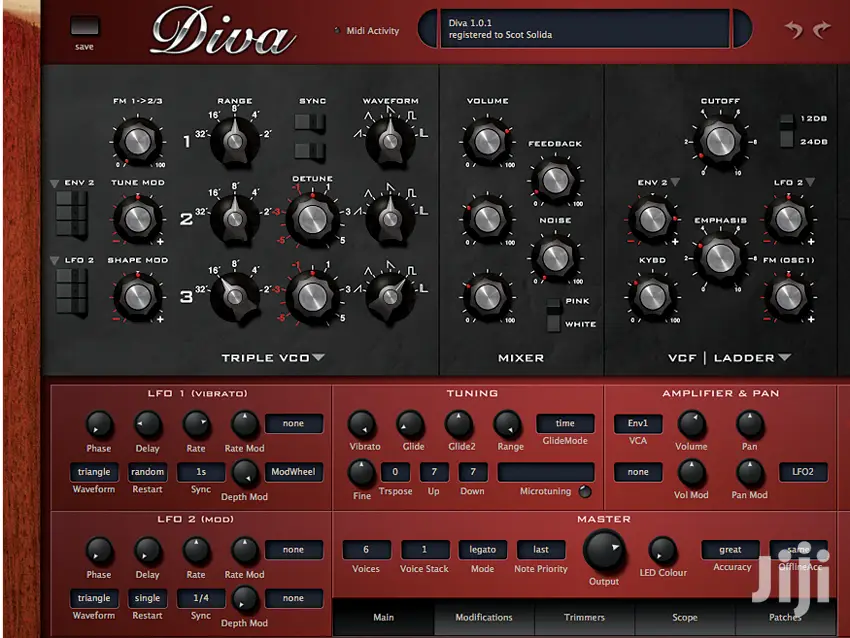Toggle the LFO 2 shape mod switches
The height and width of the screenshot is (638, 850).
coord(72,291)
